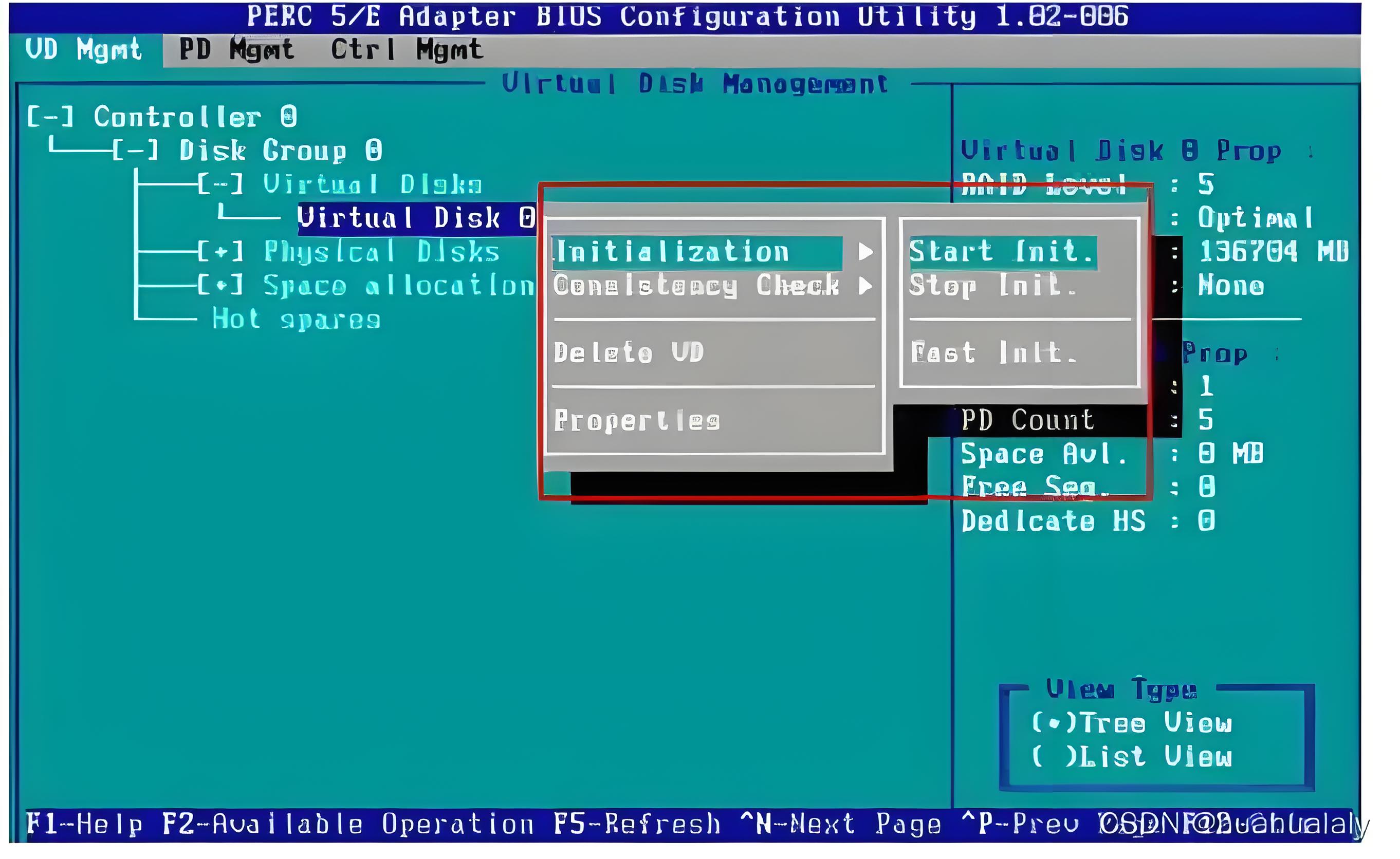Image resolution: width=1400 pixels, height=859 pixels.
Task: Open the VD Mgmt tab
Action: pos(84,49)
